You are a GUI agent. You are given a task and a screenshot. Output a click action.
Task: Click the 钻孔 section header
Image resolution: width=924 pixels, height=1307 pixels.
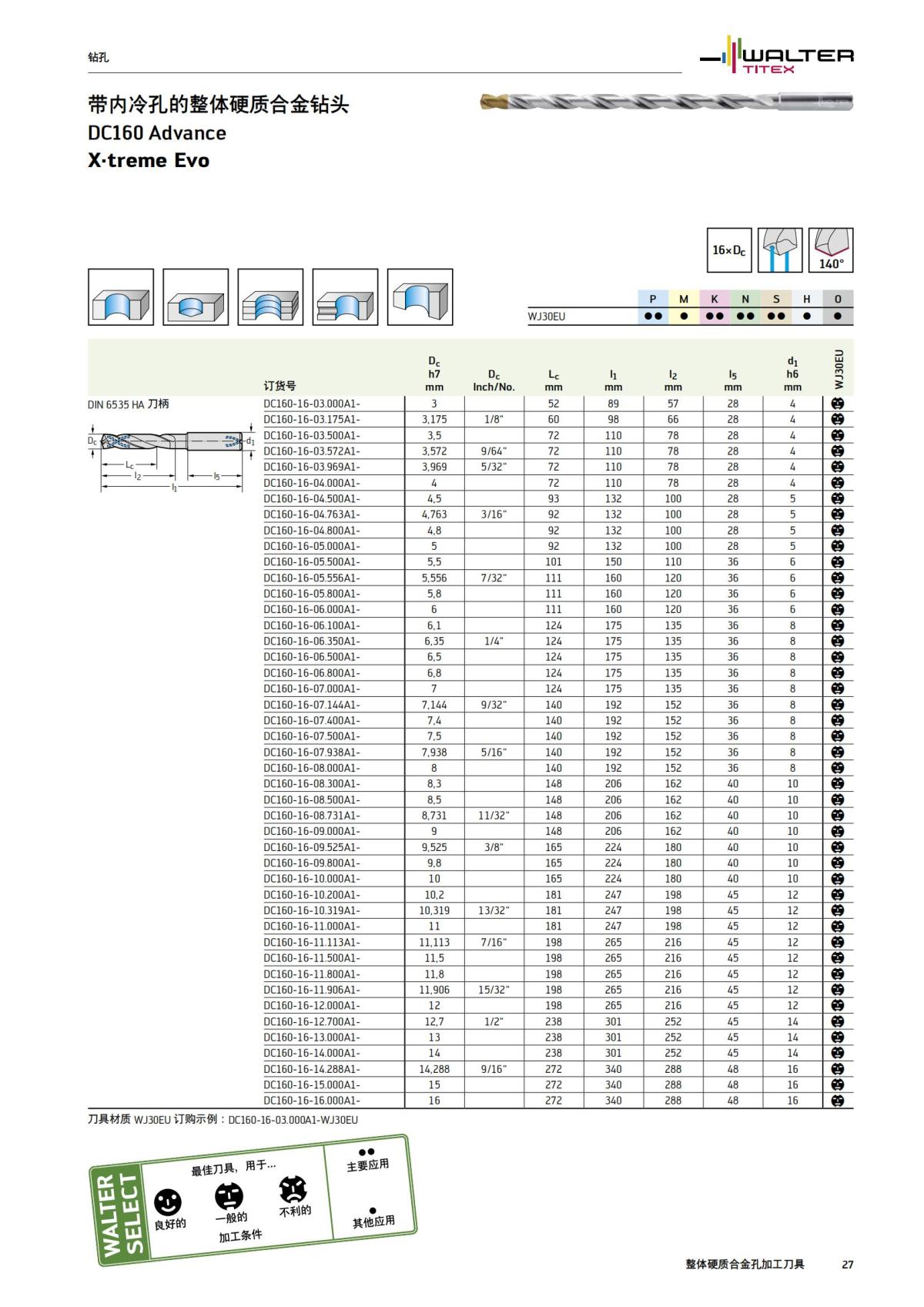(98, 57)
